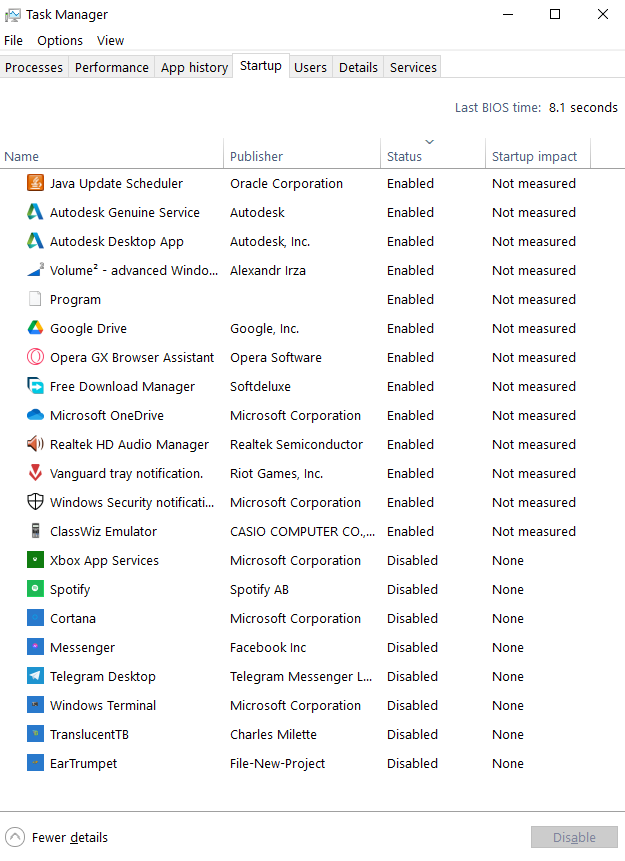Select the 'CASIO COMPUTER CO.,...' publisher cell
Image resolution: width=625 pixels, height=861 pixels.
(303, 532)
